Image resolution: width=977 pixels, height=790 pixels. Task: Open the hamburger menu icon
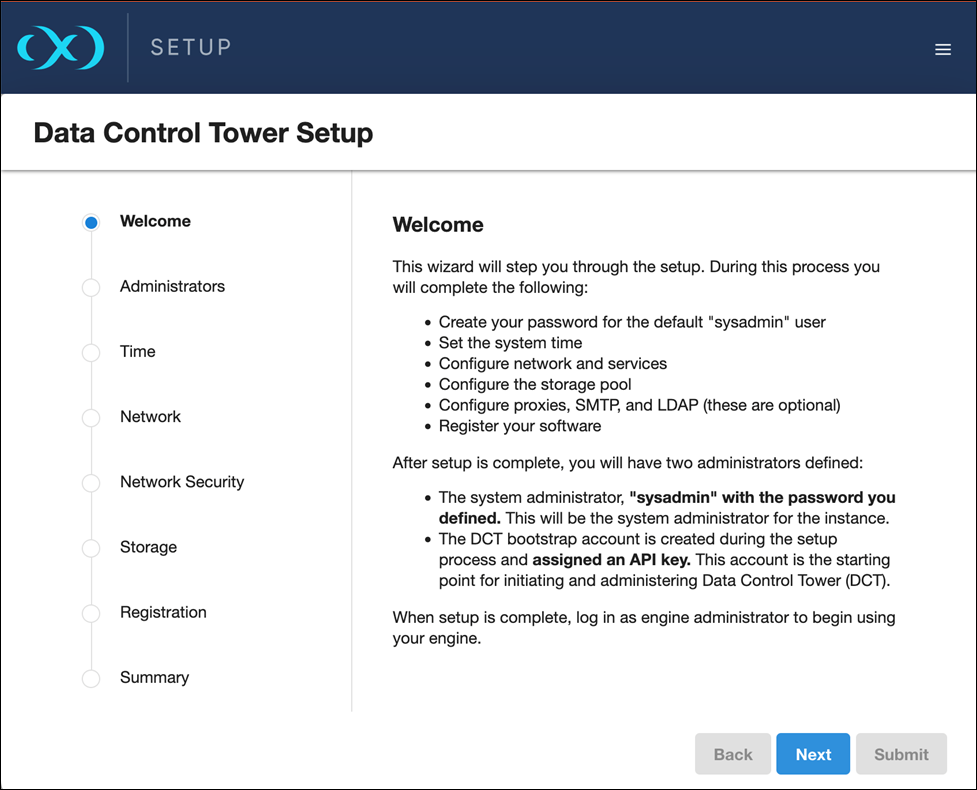pyautogui.click(x=942, y=49)
